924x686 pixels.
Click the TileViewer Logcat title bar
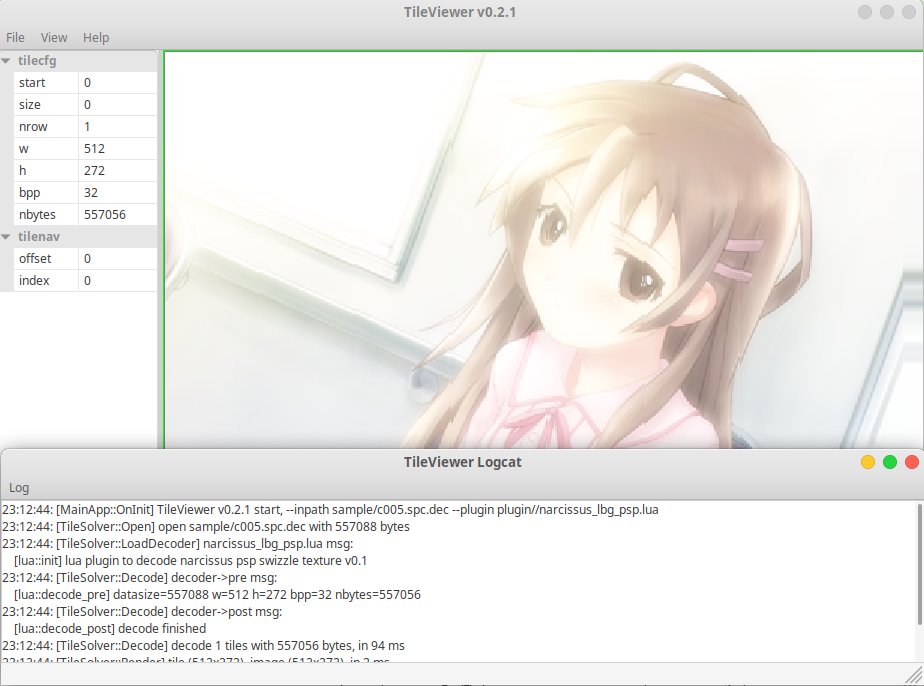coord(462,463)
